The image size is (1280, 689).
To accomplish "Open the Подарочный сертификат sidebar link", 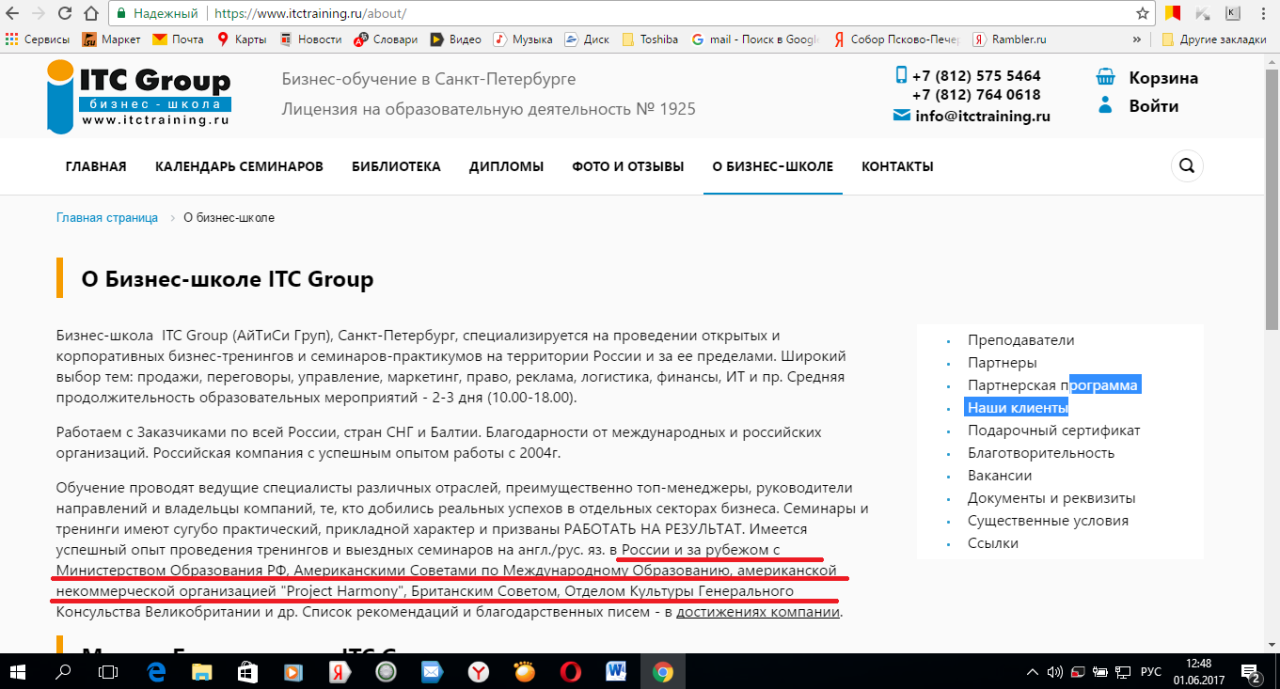I will pyautogui.click(x=1054, y=430).
